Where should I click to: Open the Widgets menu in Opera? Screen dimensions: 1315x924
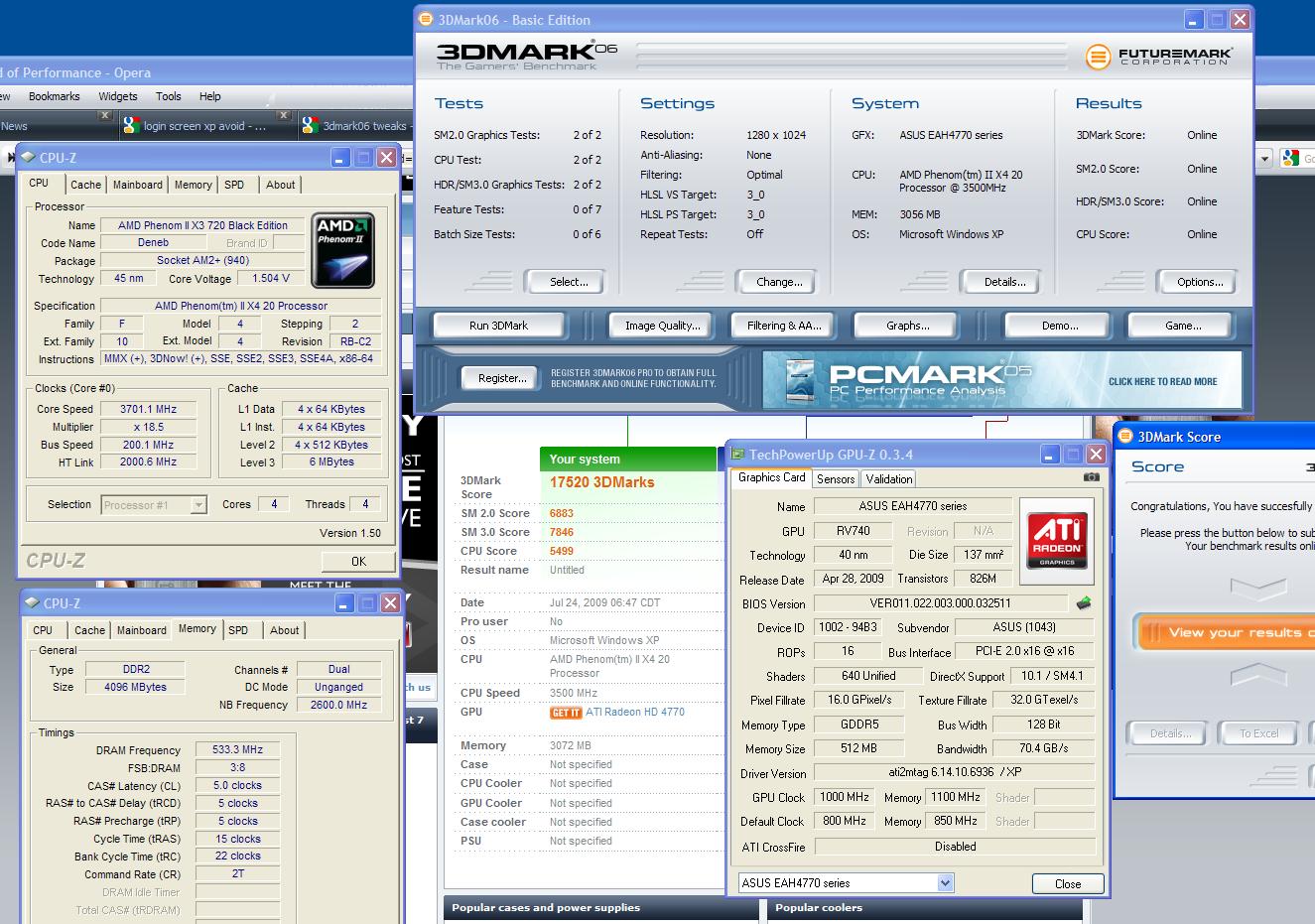point(117,96)
